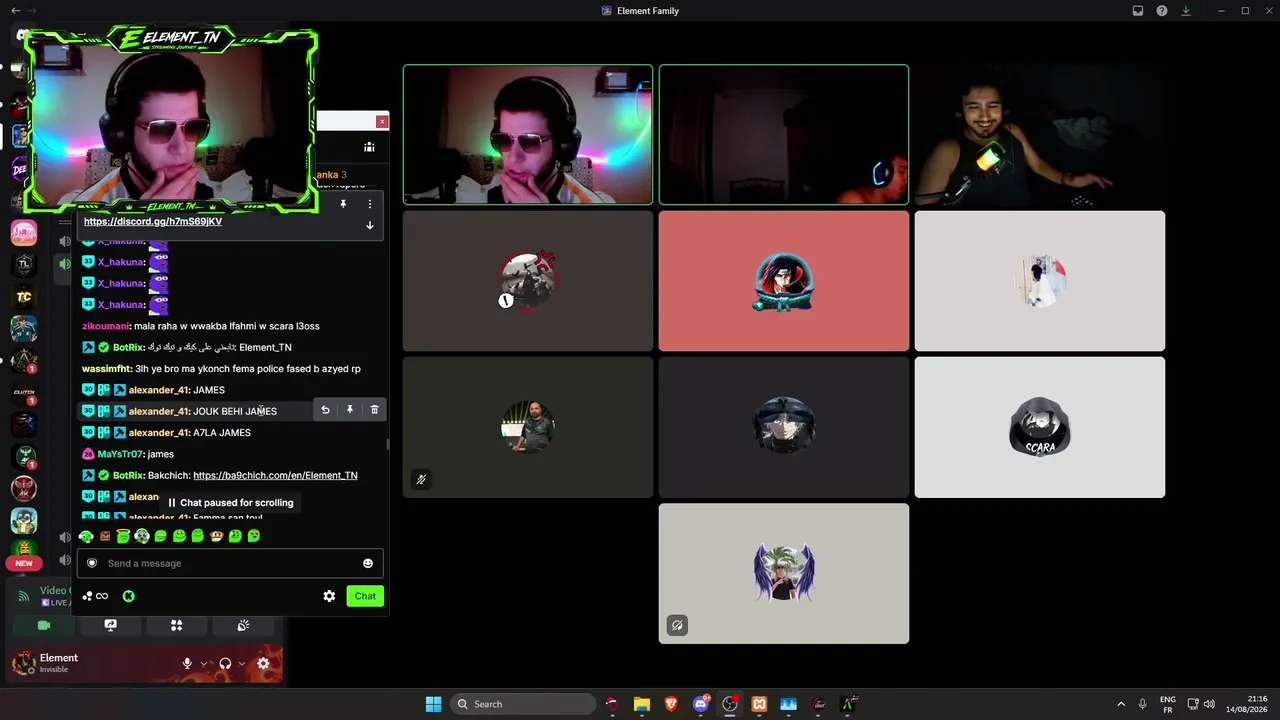Viewport: 1280px width, 720px height.
Task: Click the Chat paused for scrolling button
Action: 230,503
